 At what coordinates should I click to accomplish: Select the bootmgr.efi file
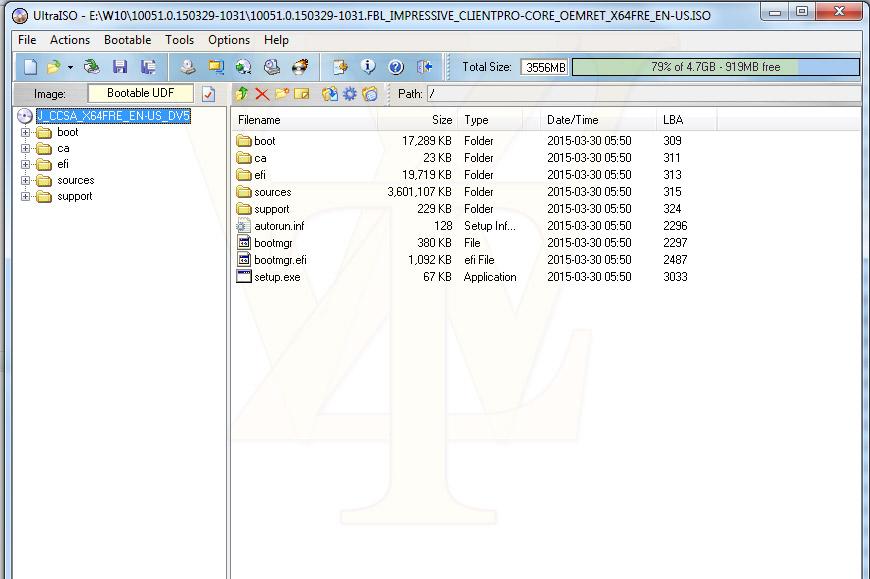pyautogui.click(x=280, y=260)
